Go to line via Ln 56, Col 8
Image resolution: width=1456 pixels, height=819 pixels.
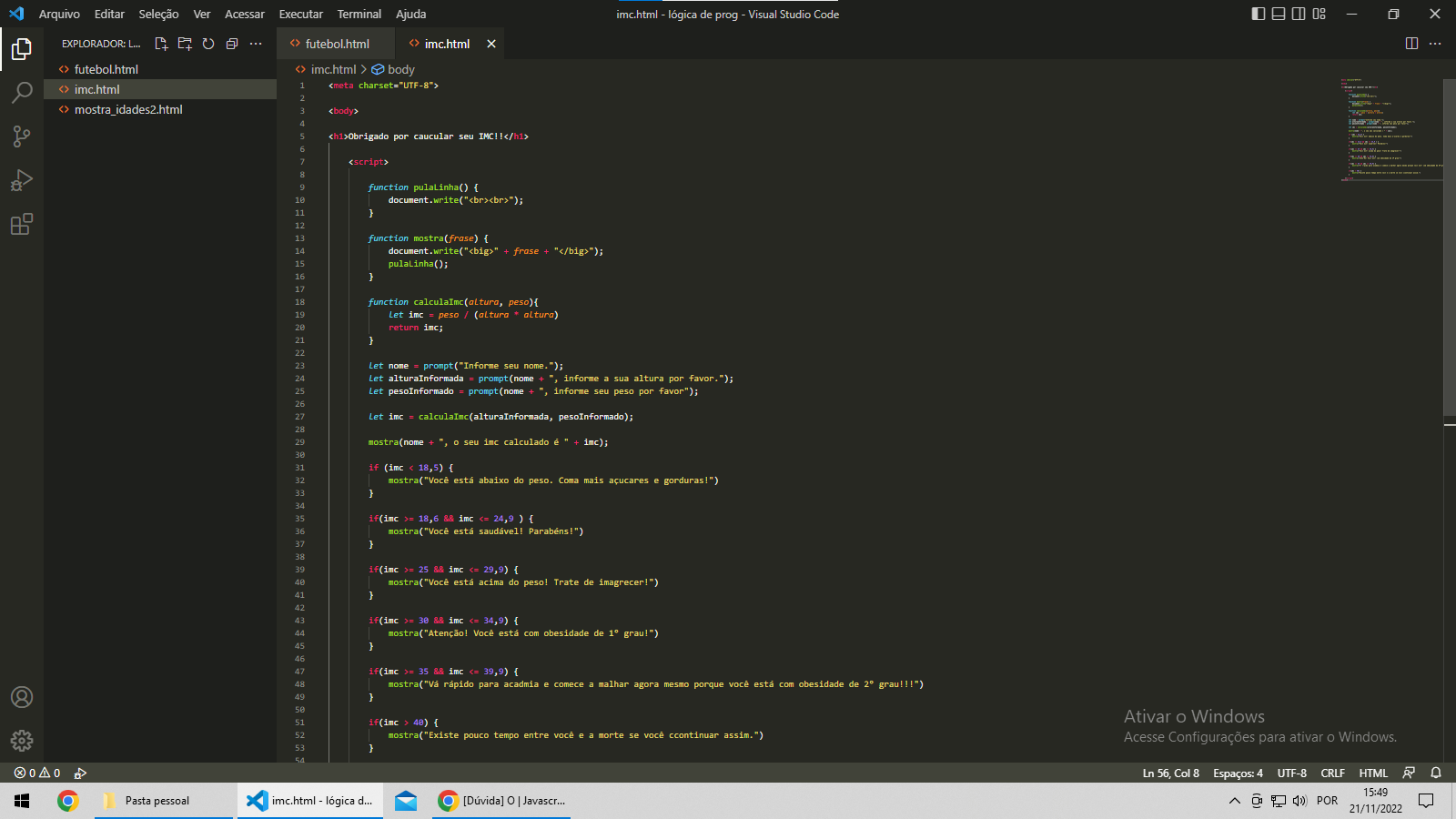(x=1170, y=773)
